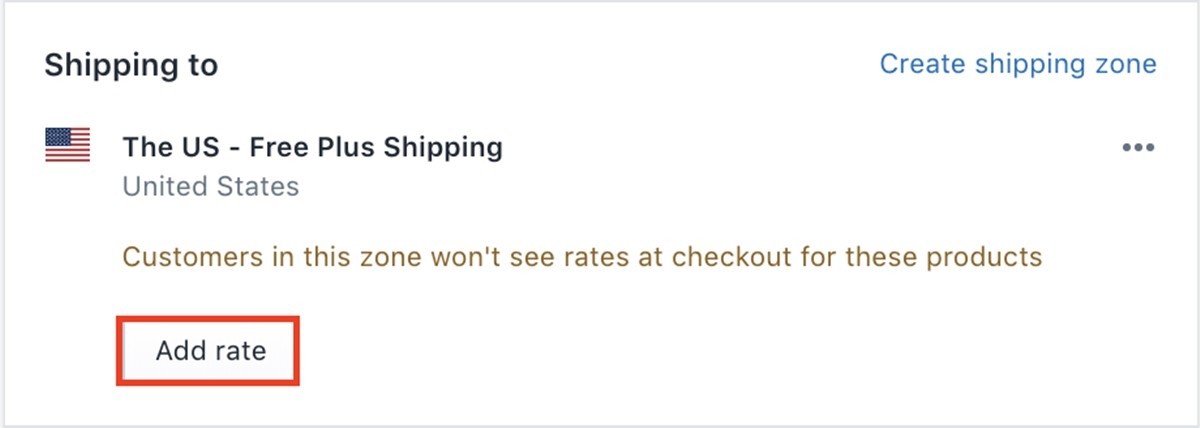
Task: Open the three-dot zone options menu
Action: pos(1138,148)
